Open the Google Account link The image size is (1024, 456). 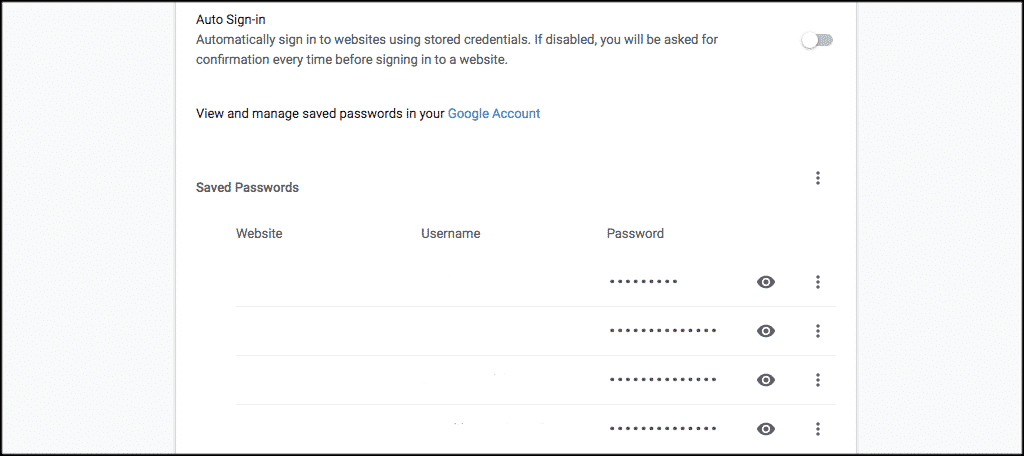click(x=494, y=114)
